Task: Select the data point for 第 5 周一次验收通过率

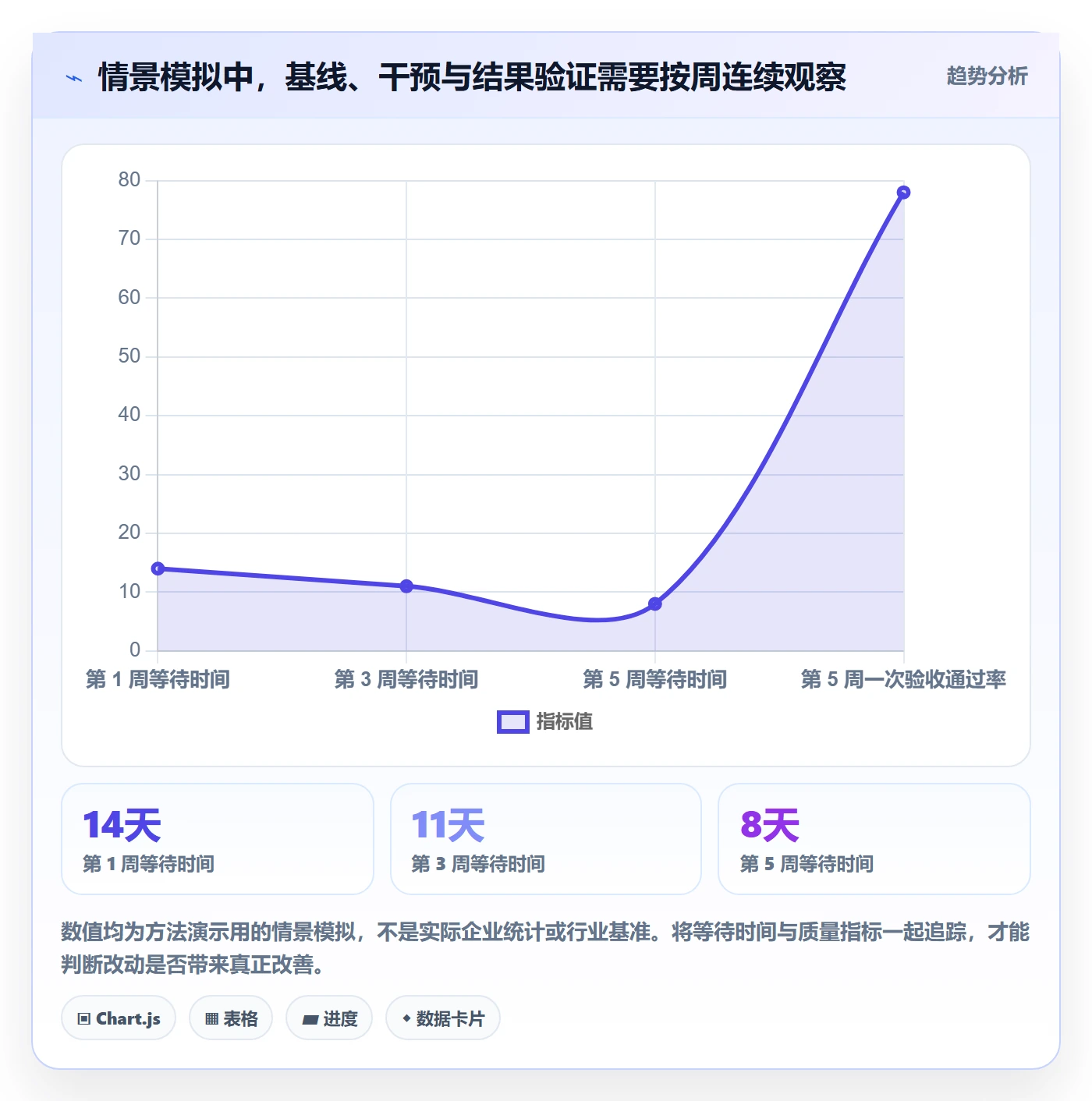Action: point(903,193)
